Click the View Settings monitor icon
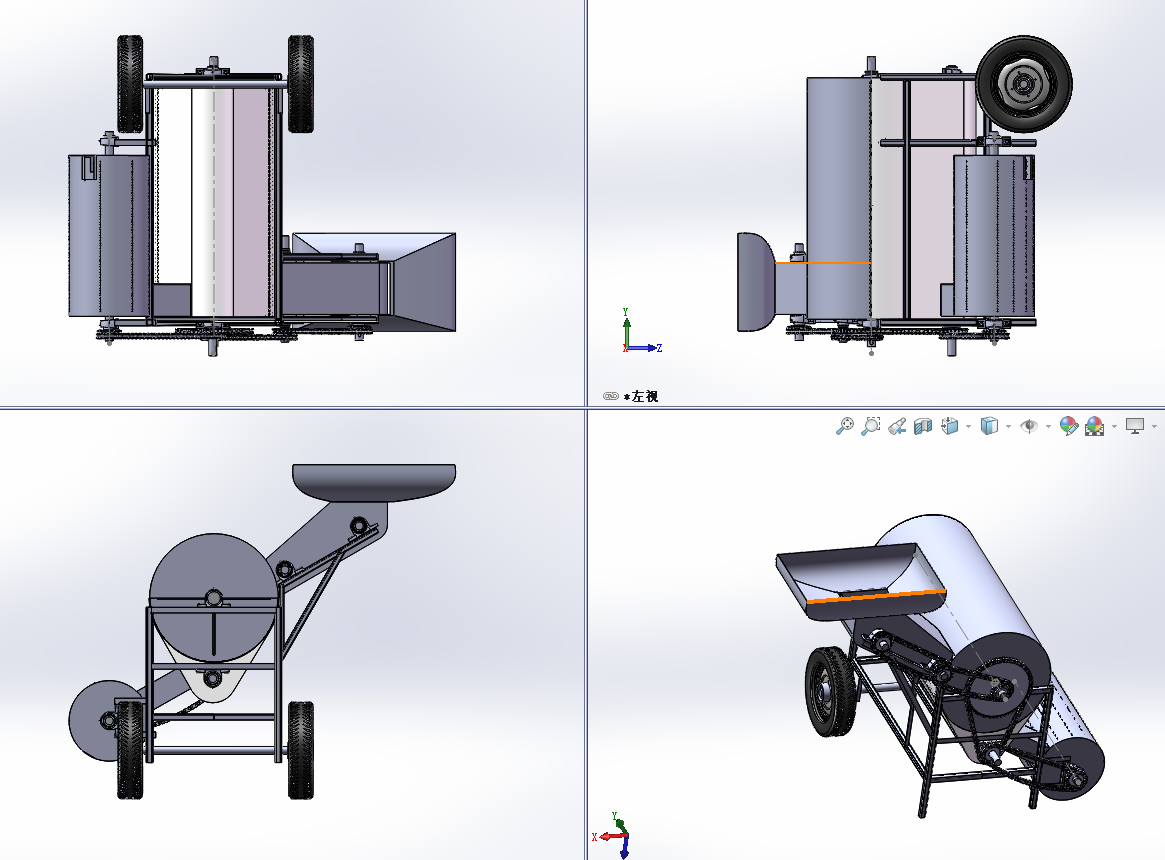 coord(1135,426)
